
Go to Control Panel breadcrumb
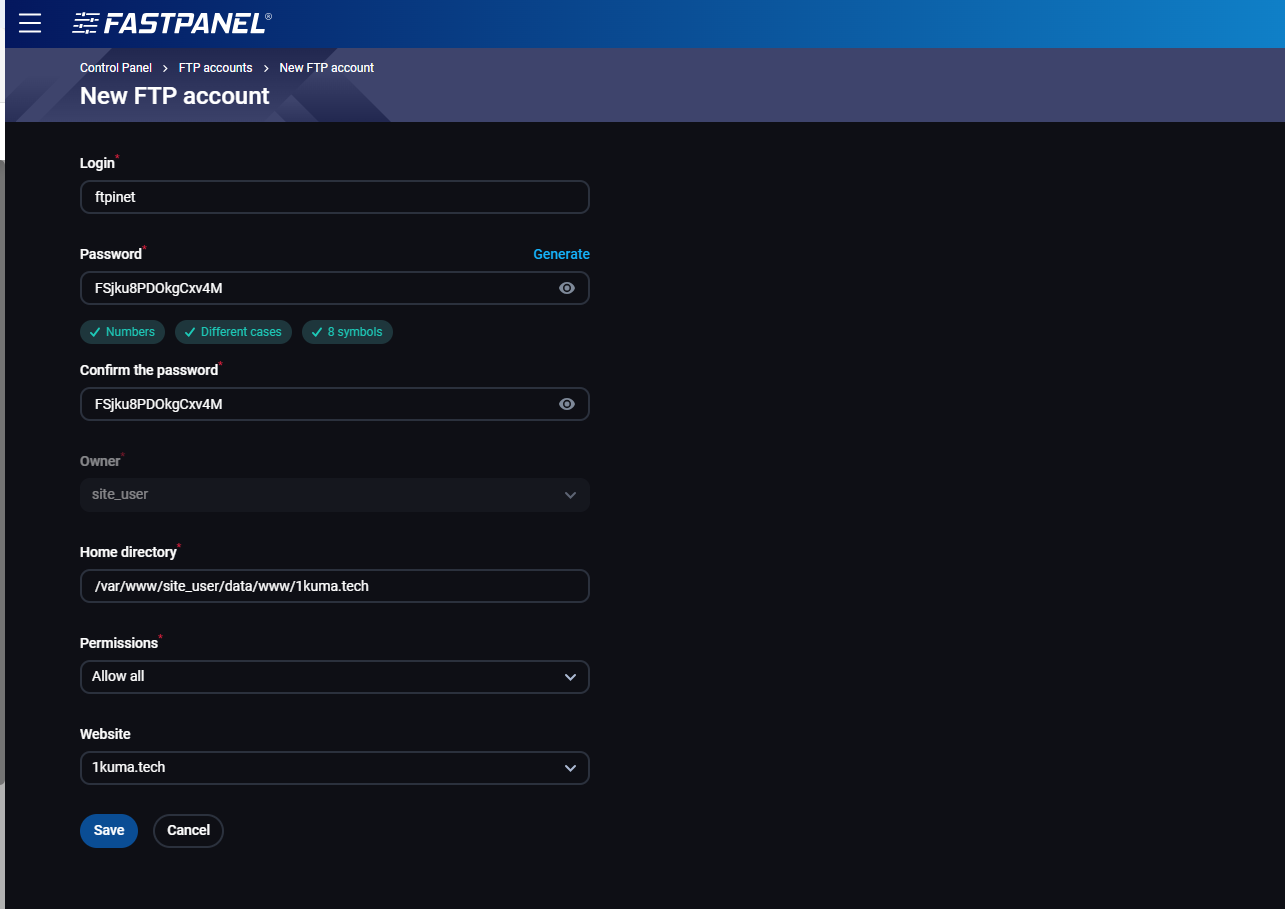[116, 68]
